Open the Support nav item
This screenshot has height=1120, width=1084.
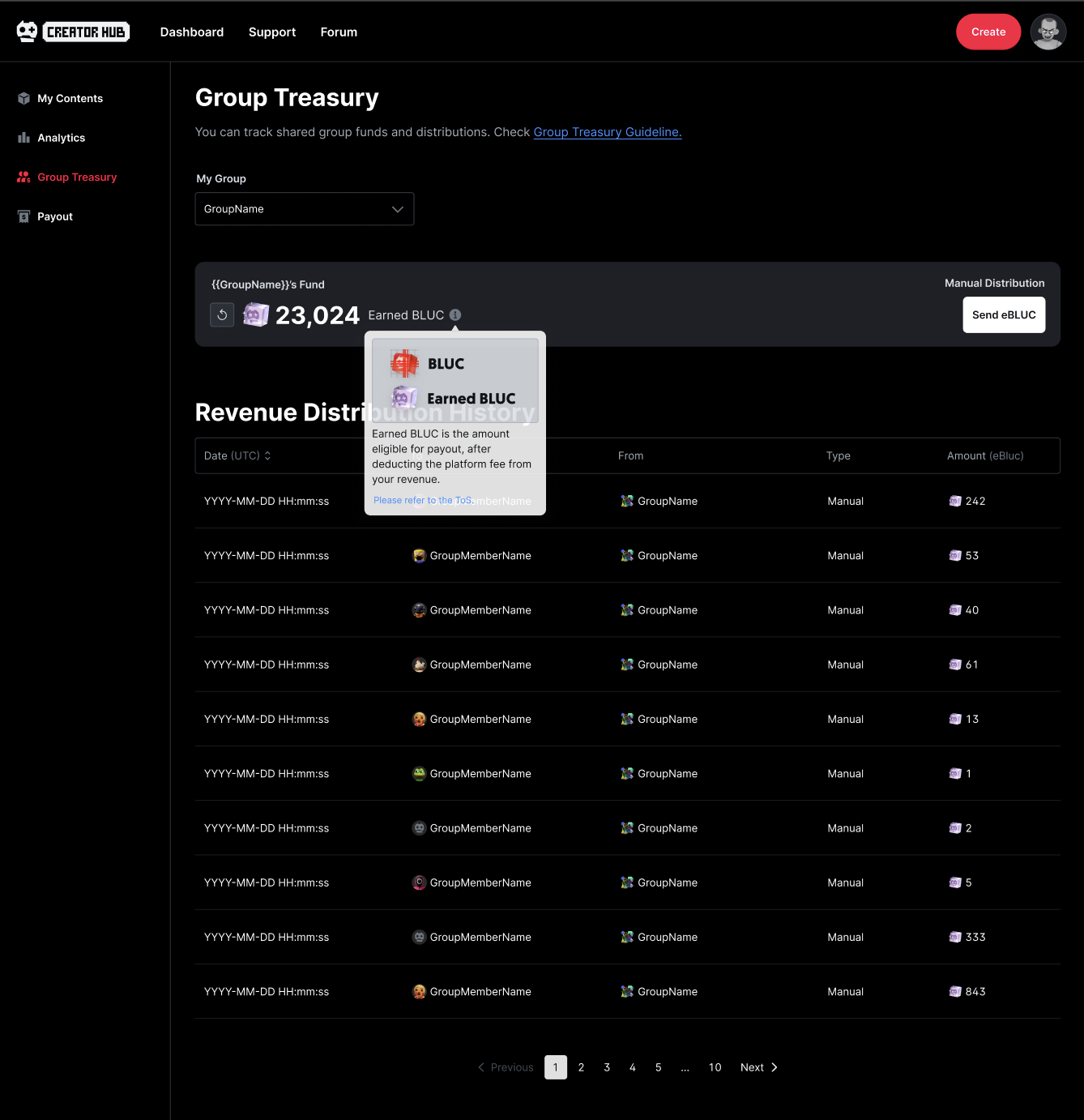pyautogui.click(x=272, y=32)
